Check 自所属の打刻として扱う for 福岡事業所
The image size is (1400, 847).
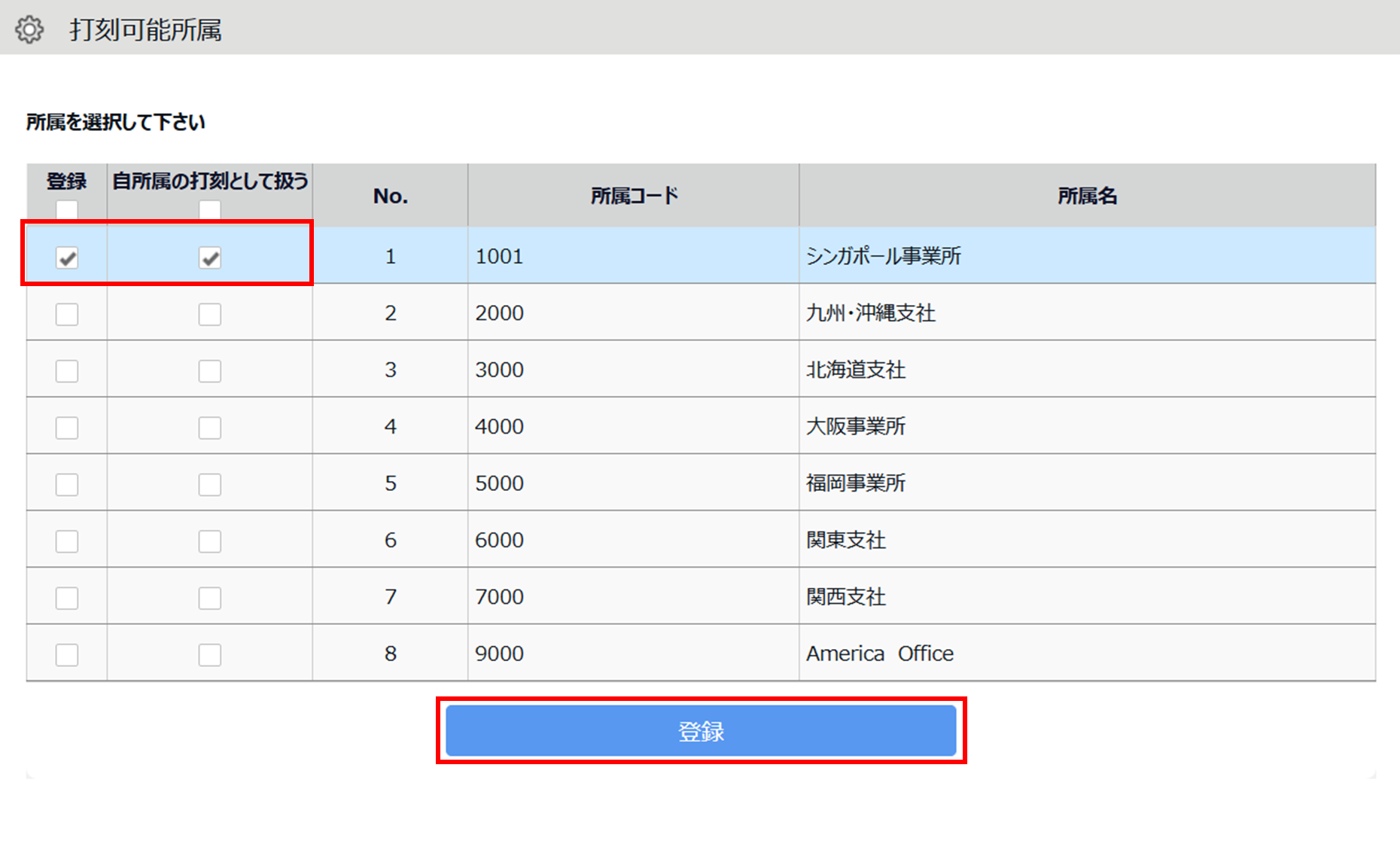coord(210,484)
